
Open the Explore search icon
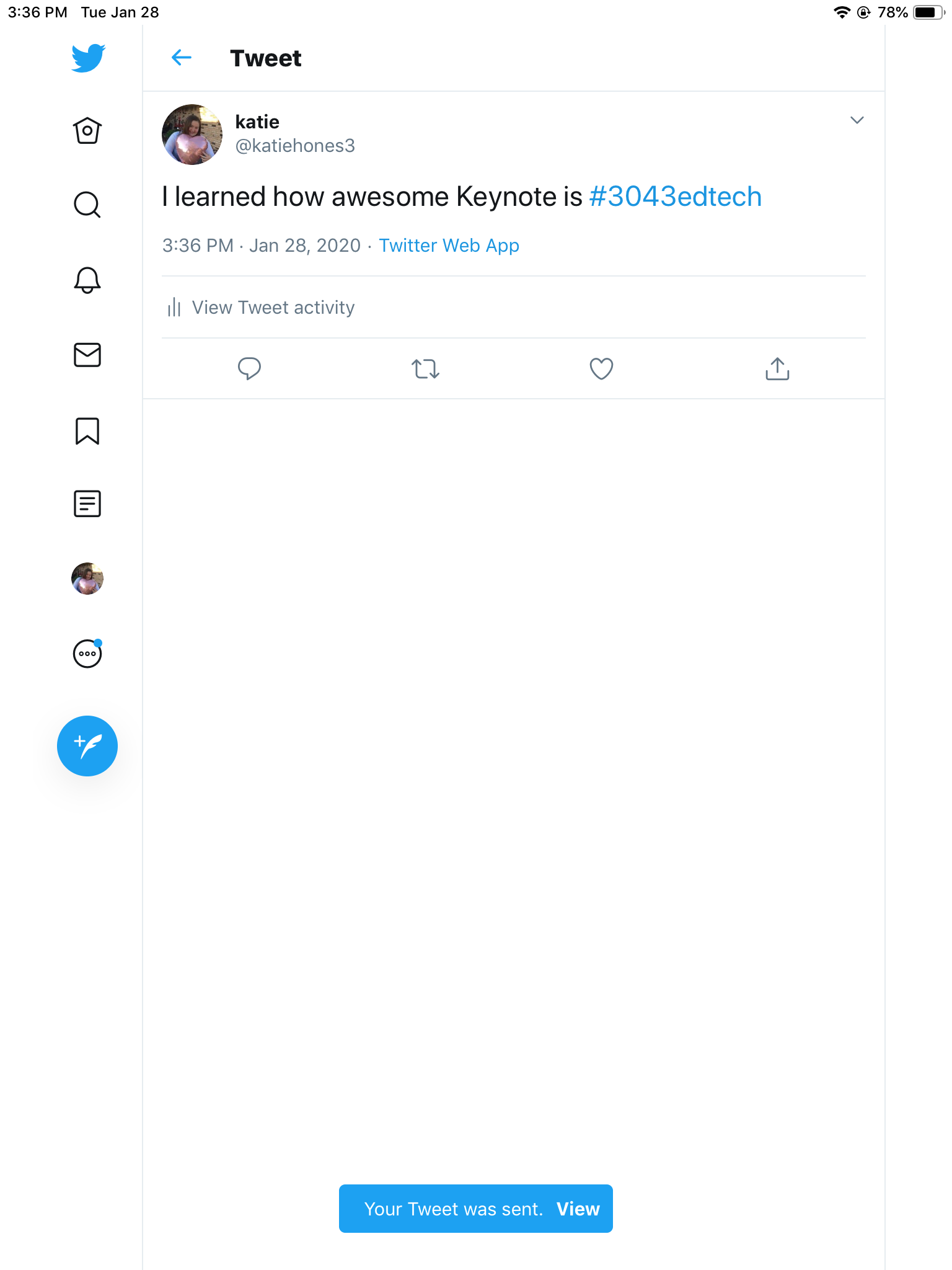(87, 205)
